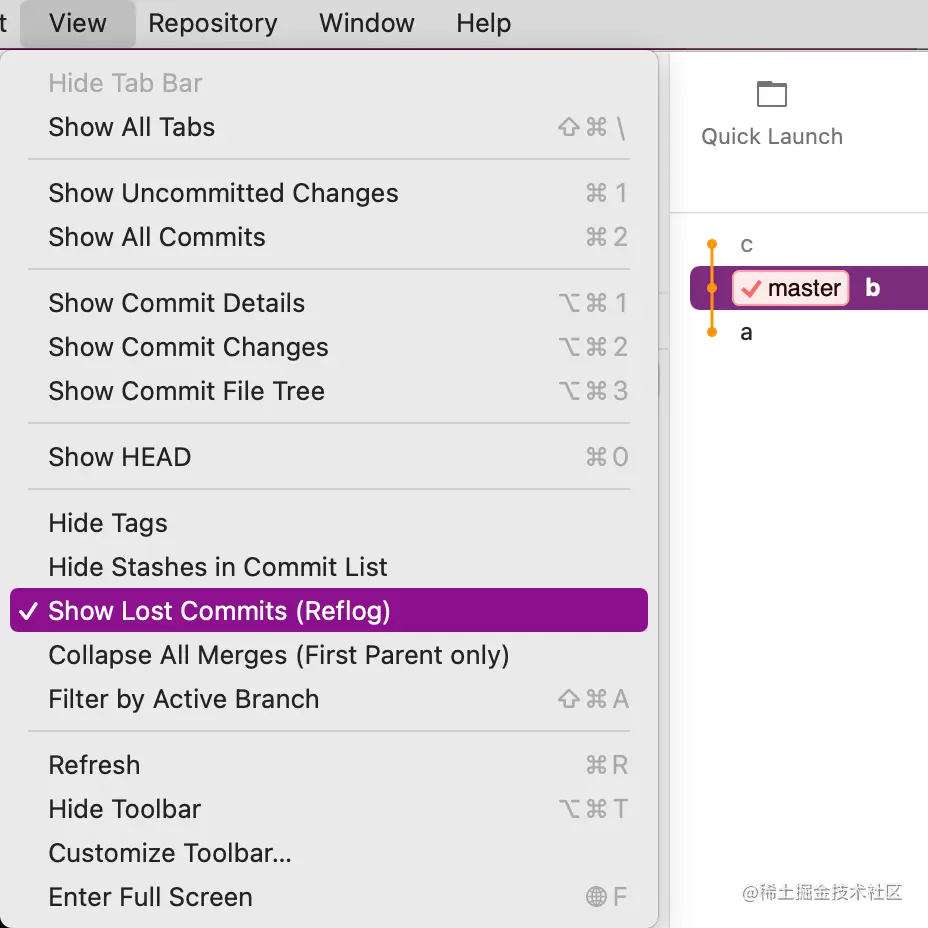The image size is (928, 928).
Task: Toggle Show Lost Commits (Reflog) option
Action: (219, 611)
